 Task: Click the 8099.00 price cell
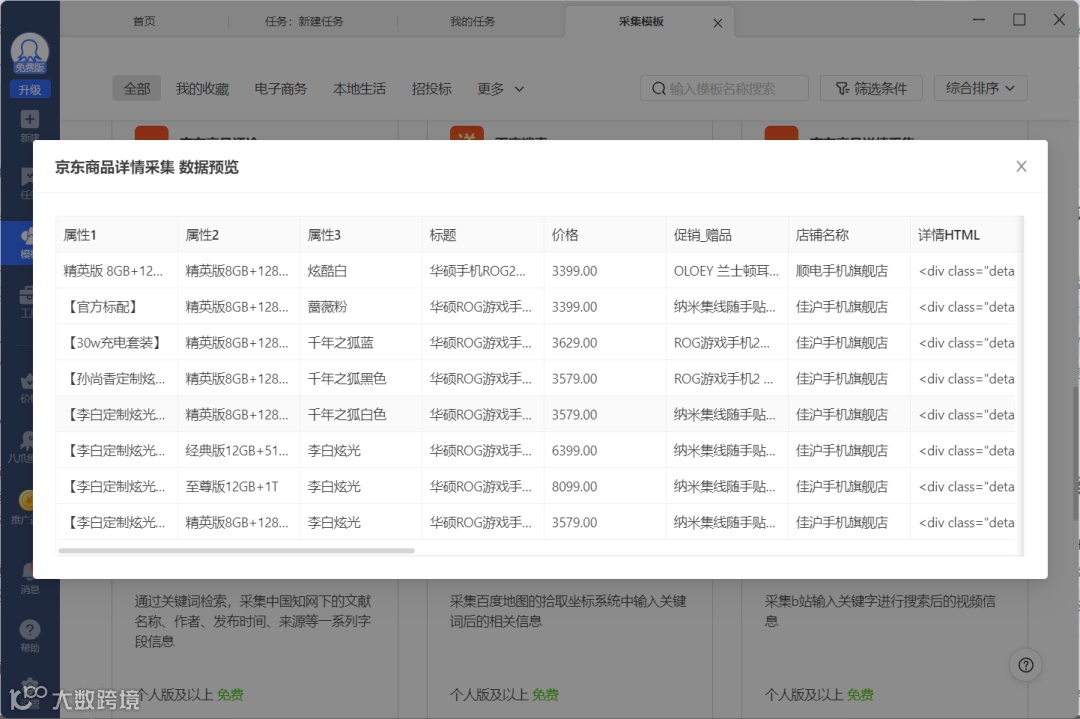(x=605, y=486)
